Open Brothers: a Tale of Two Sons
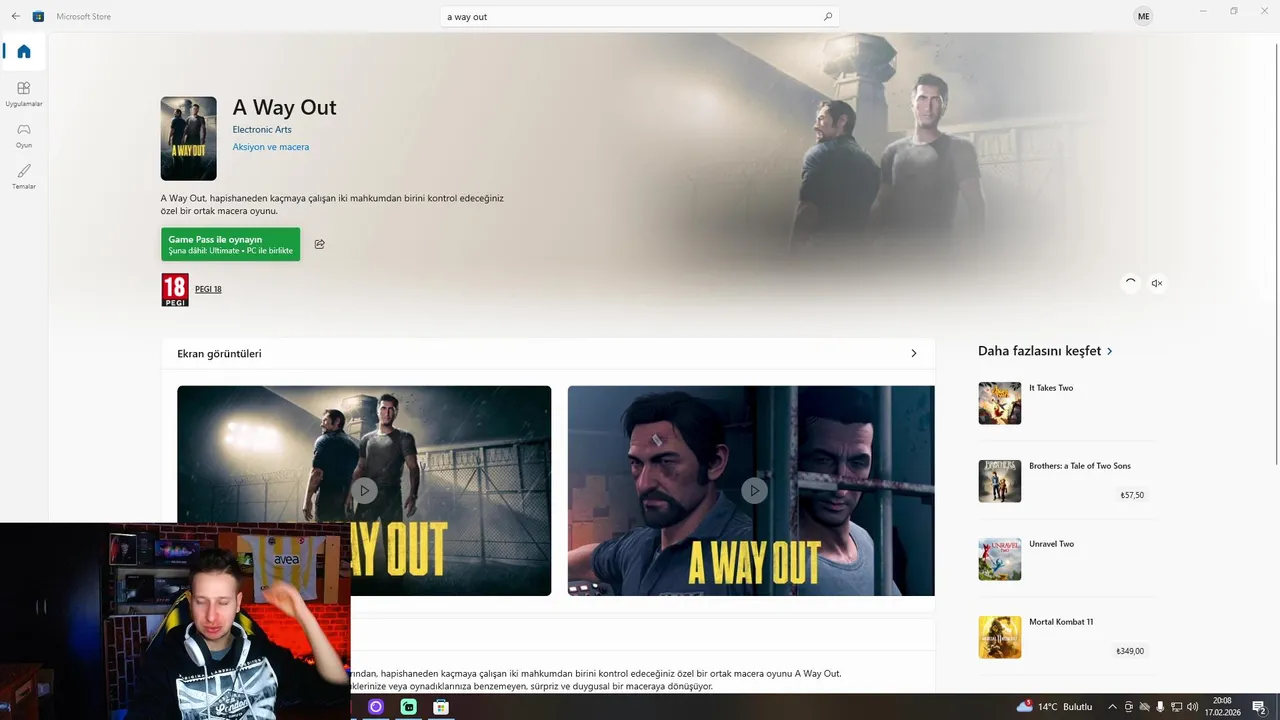The image size is (1280, 720). (1067, 481)
